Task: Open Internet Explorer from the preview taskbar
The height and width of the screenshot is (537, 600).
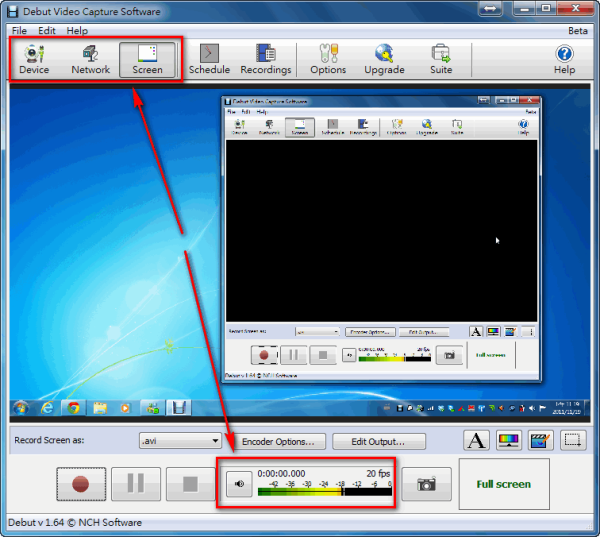Action: 47,408
